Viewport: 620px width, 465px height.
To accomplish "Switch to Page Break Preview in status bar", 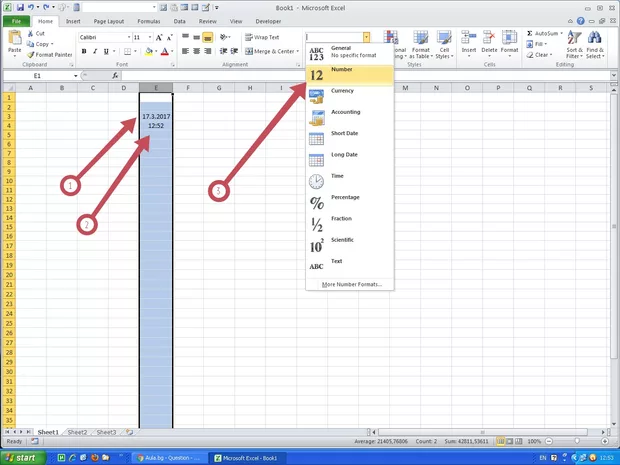I will [x=519, y=441].
